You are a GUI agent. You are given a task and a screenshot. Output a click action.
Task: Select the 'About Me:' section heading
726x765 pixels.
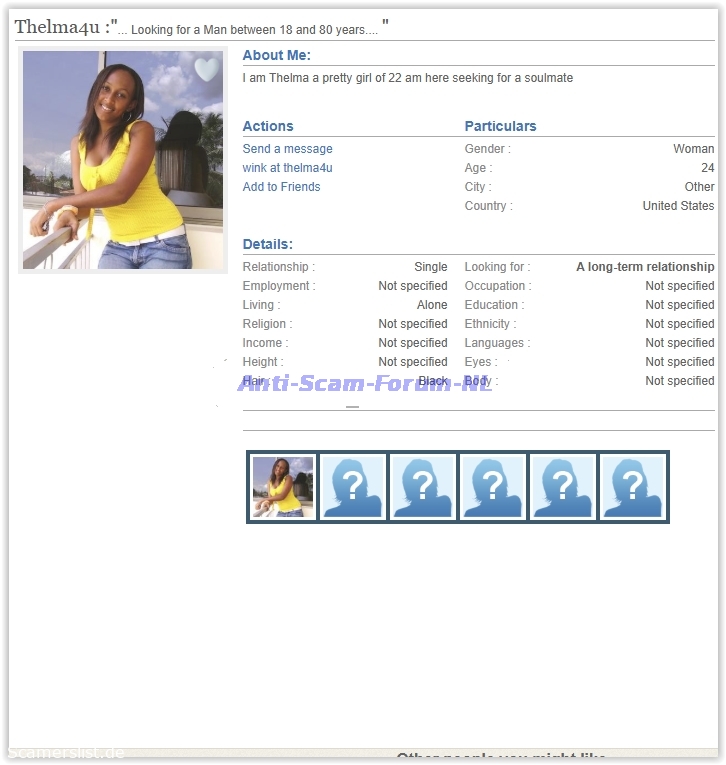pos(276,56)
